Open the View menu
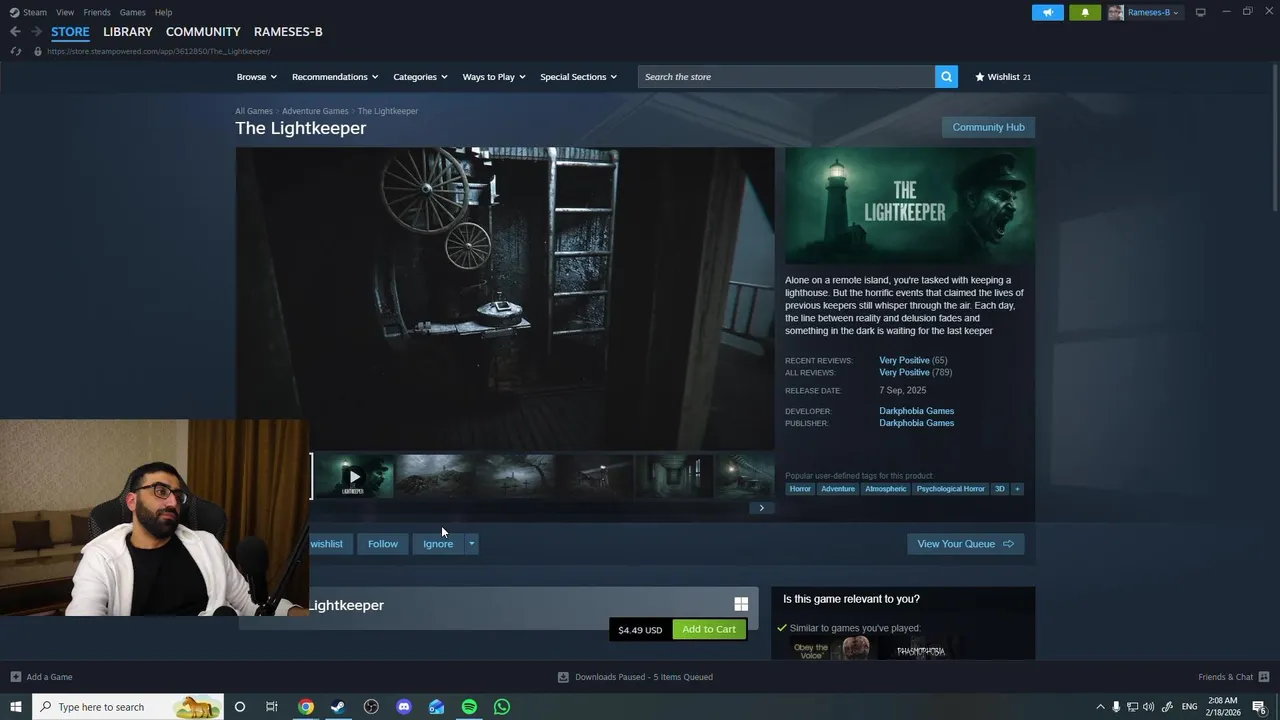1280x720 pixels. point(65,12)
